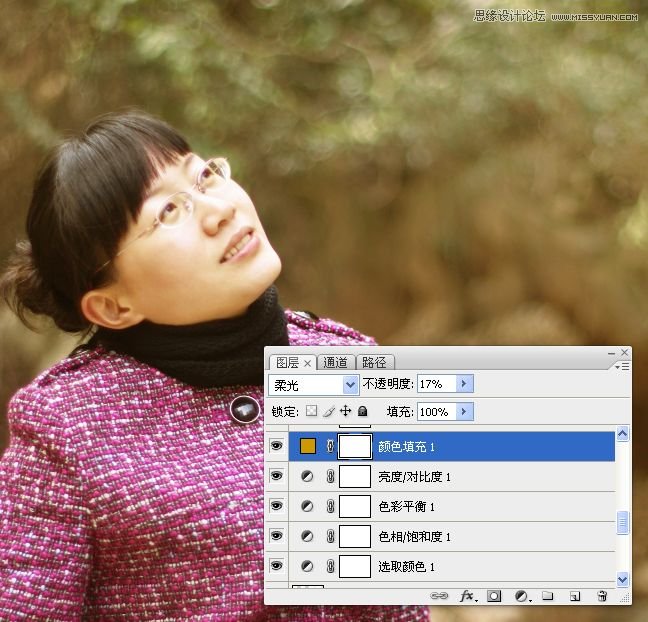The height and width of the screenshot is (622, 648).
Task: Click the mask link icon of 色彩平衡 1
Action: pos(330,506)
